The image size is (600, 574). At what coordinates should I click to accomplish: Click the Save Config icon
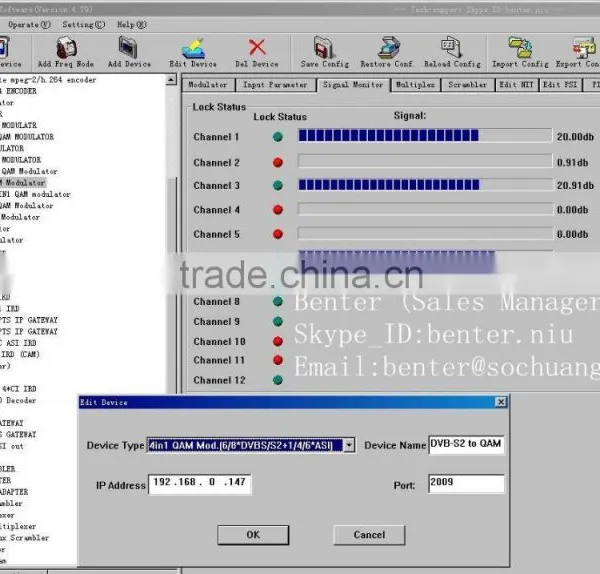324,48
